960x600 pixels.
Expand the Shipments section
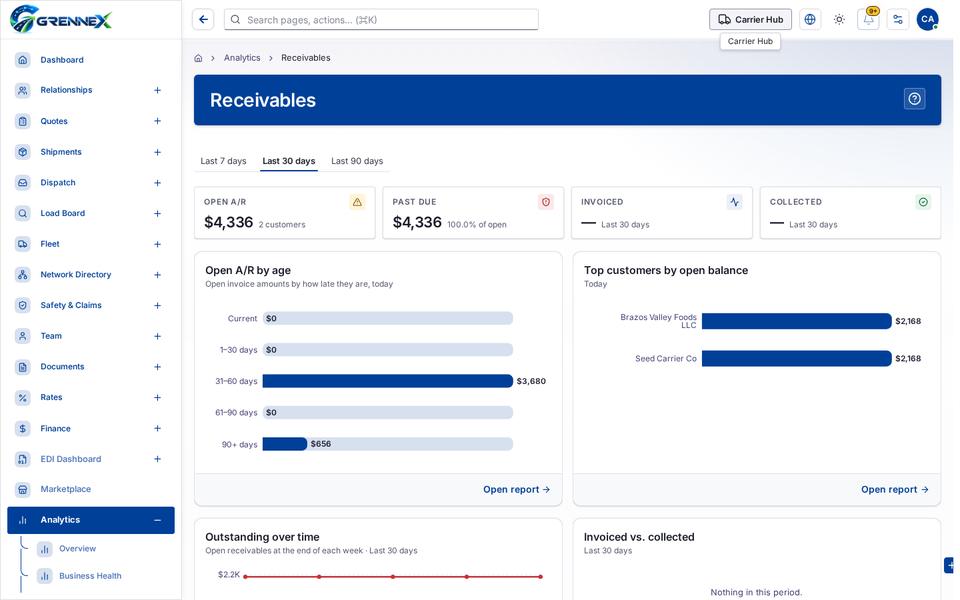157,152
